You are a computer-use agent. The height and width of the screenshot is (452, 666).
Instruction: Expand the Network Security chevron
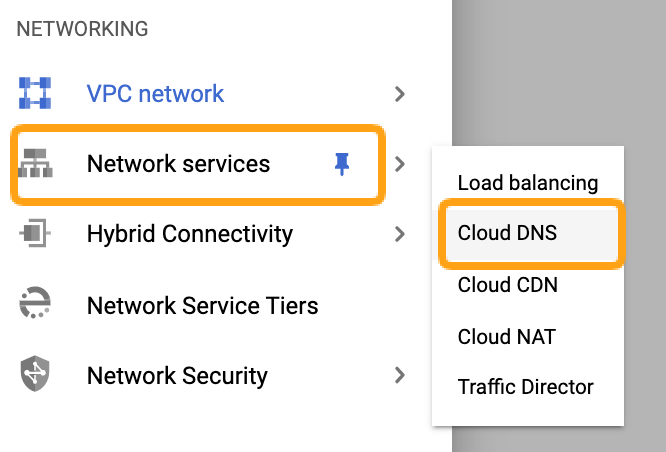click(400, 376)
